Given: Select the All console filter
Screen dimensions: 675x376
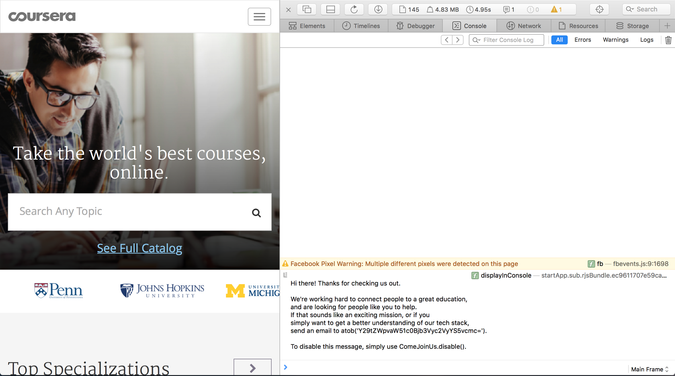Looking at the screenshot, I should (559, 40).
